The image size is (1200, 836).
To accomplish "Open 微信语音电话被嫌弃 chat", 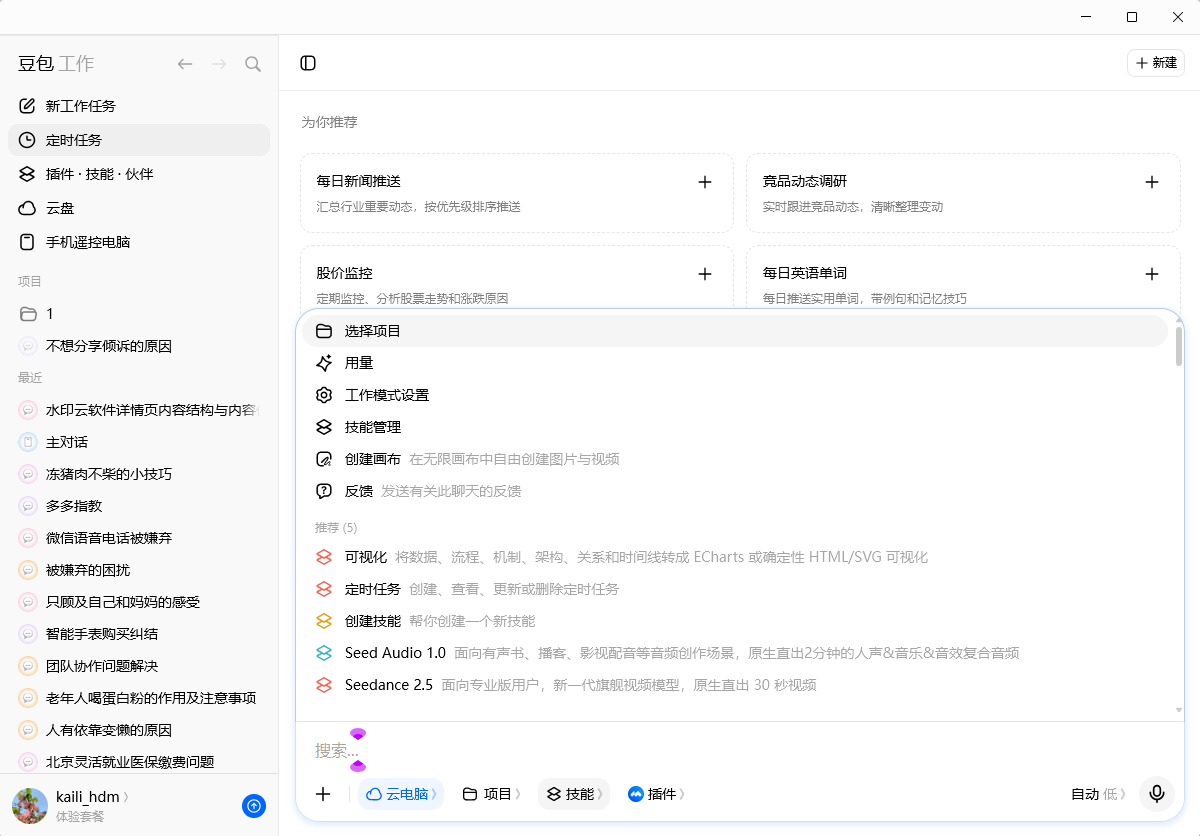I will click(x=139, y=538).
